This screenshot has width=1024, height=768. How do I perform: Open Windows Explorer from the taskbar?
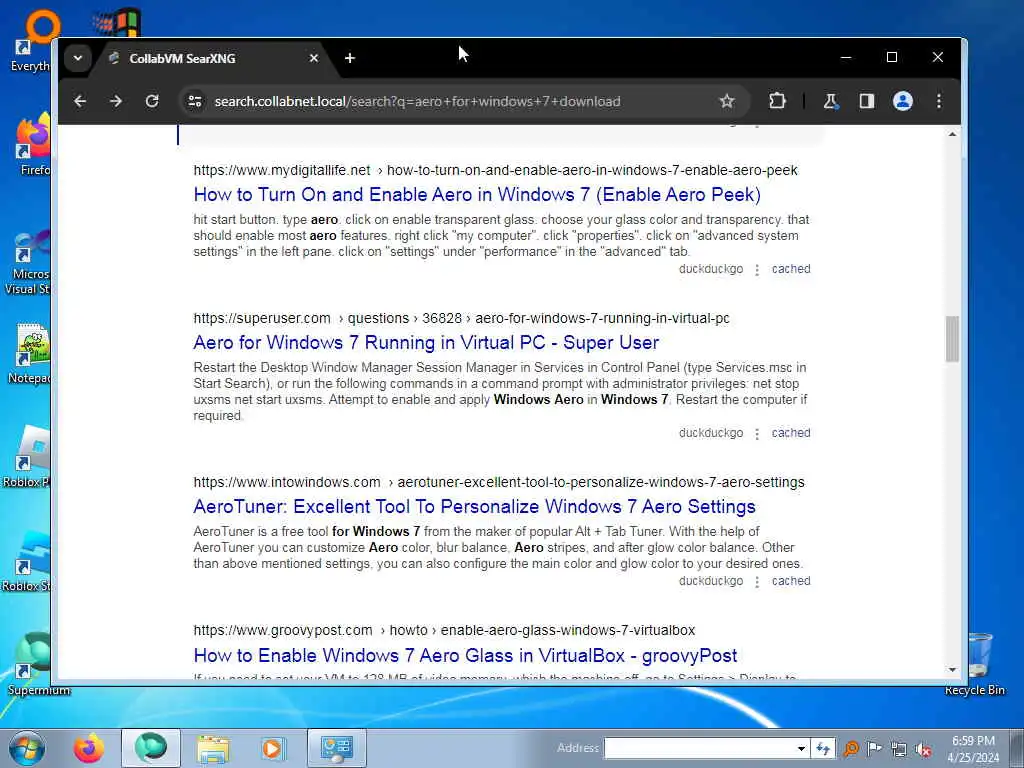(214, 748)
